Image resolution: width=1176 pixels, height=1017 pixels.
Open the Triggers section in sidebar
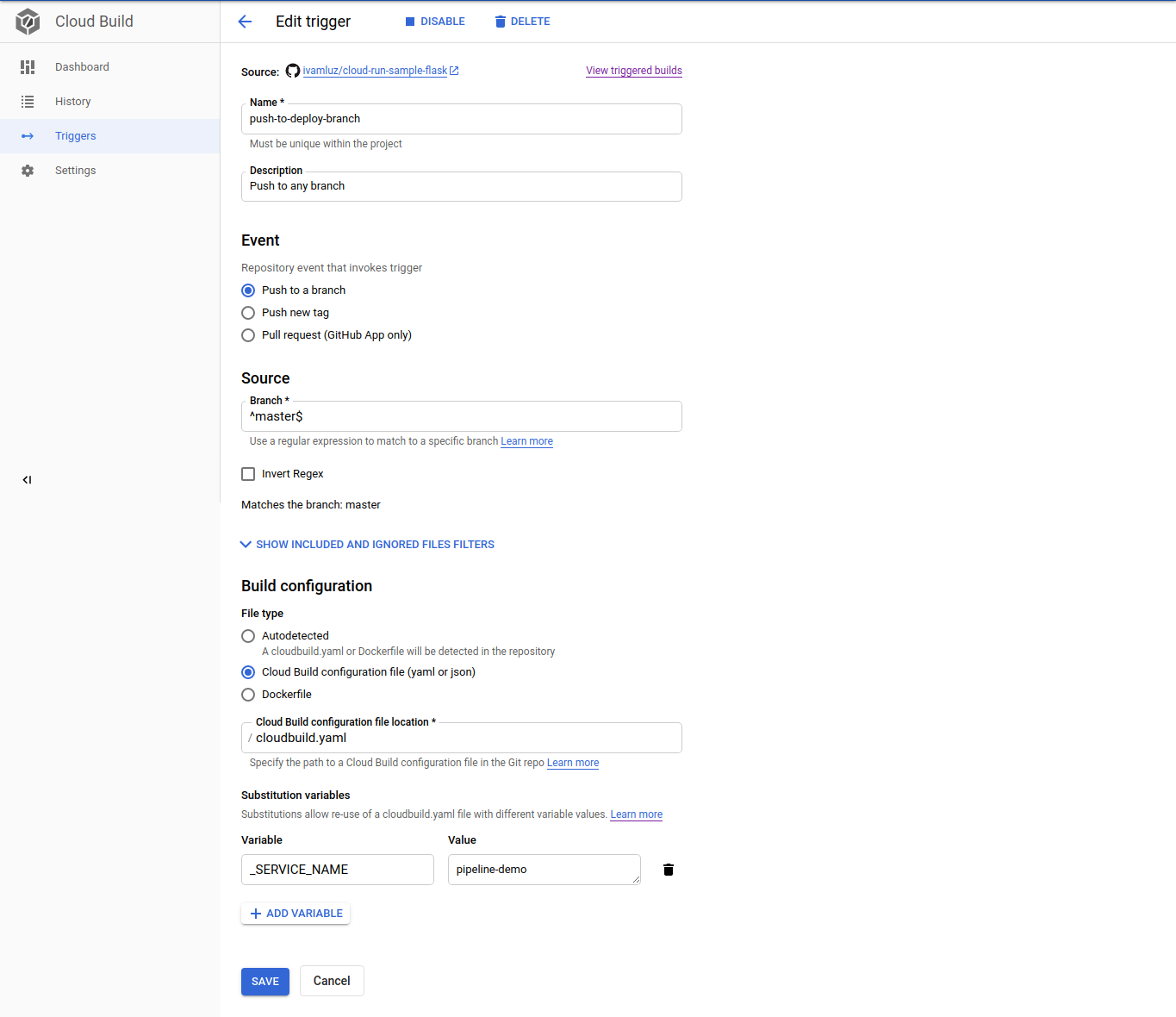(x=76, y=135)
